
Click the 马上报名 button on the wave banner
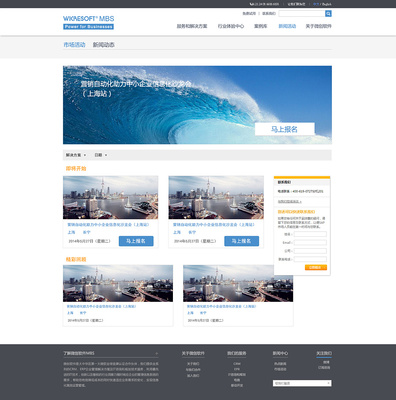coord(285,129)
